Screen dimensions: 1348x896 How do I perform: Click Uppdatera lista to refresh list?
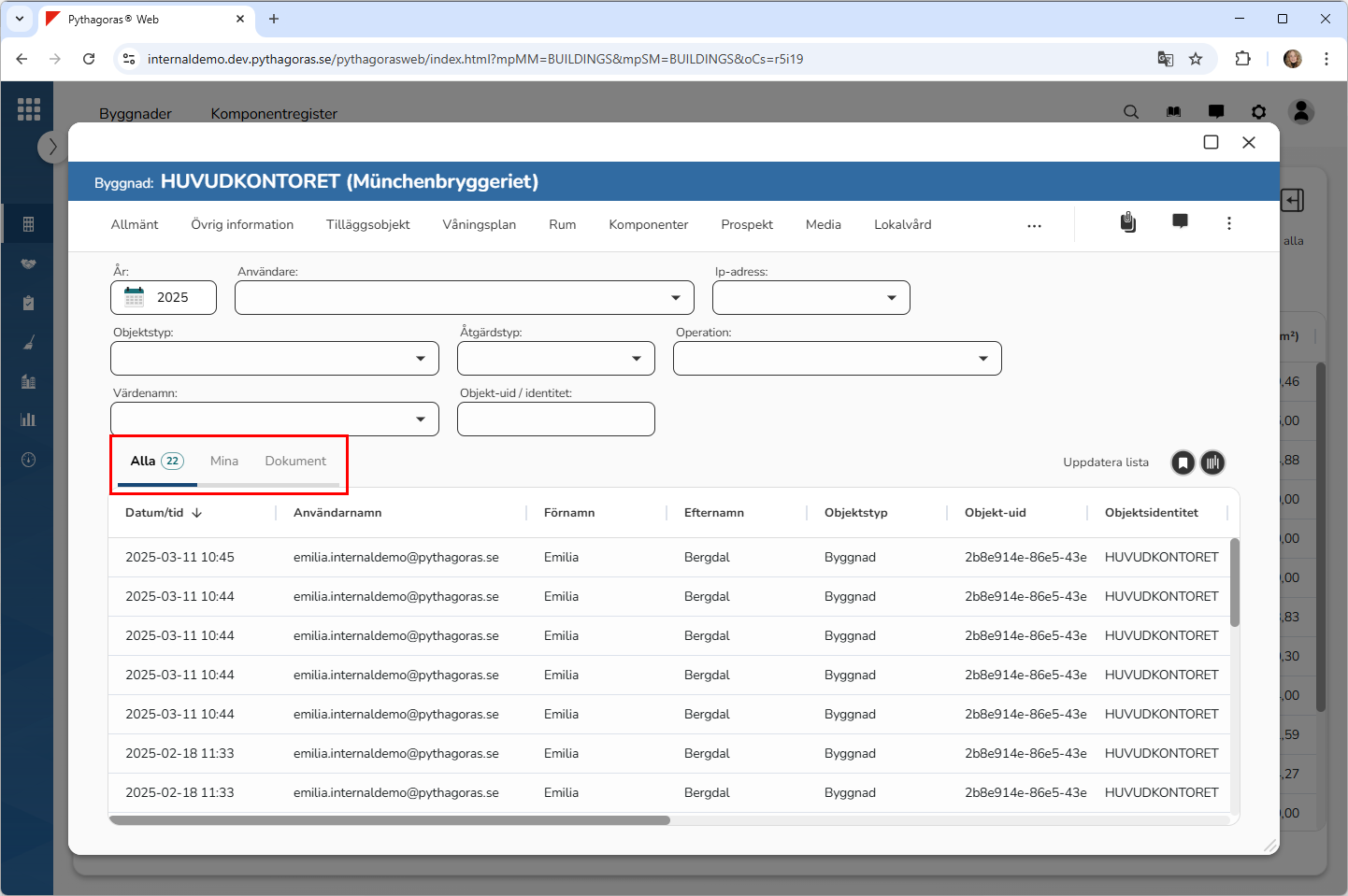(1105, 462)
